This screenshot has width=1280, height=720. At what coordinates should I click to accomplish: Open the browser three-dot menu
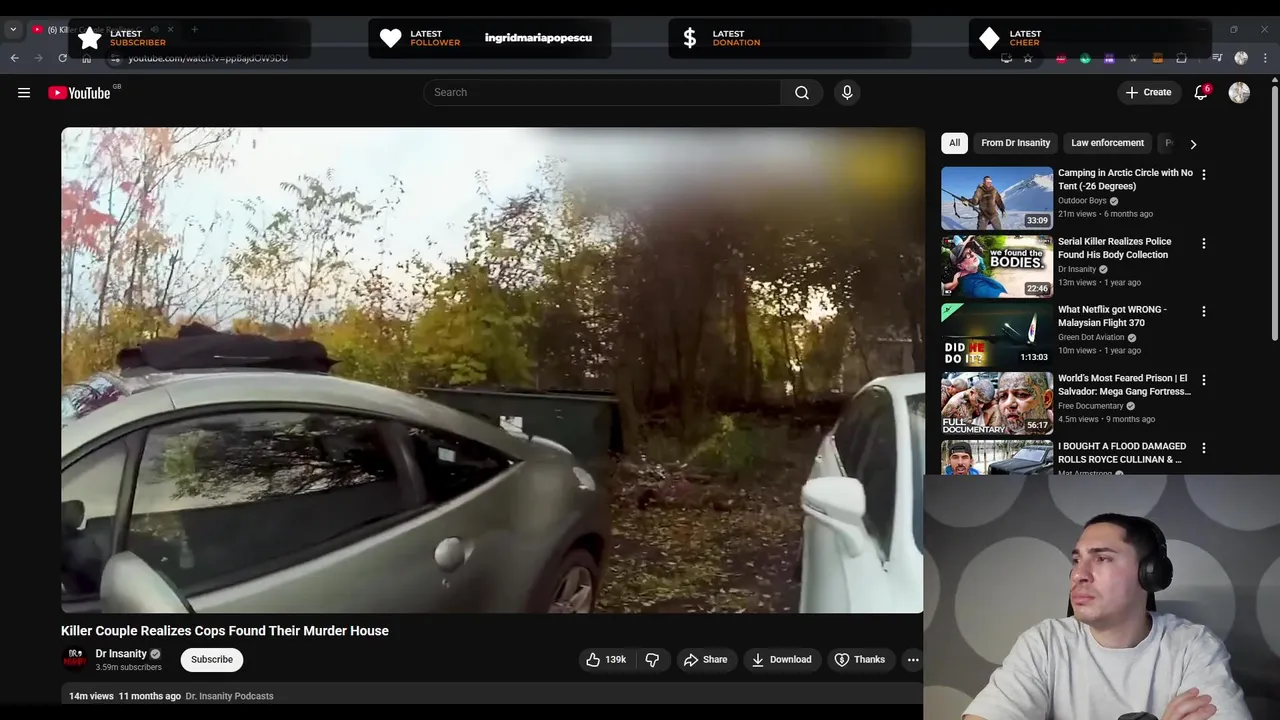click(x=1265, y=58)
